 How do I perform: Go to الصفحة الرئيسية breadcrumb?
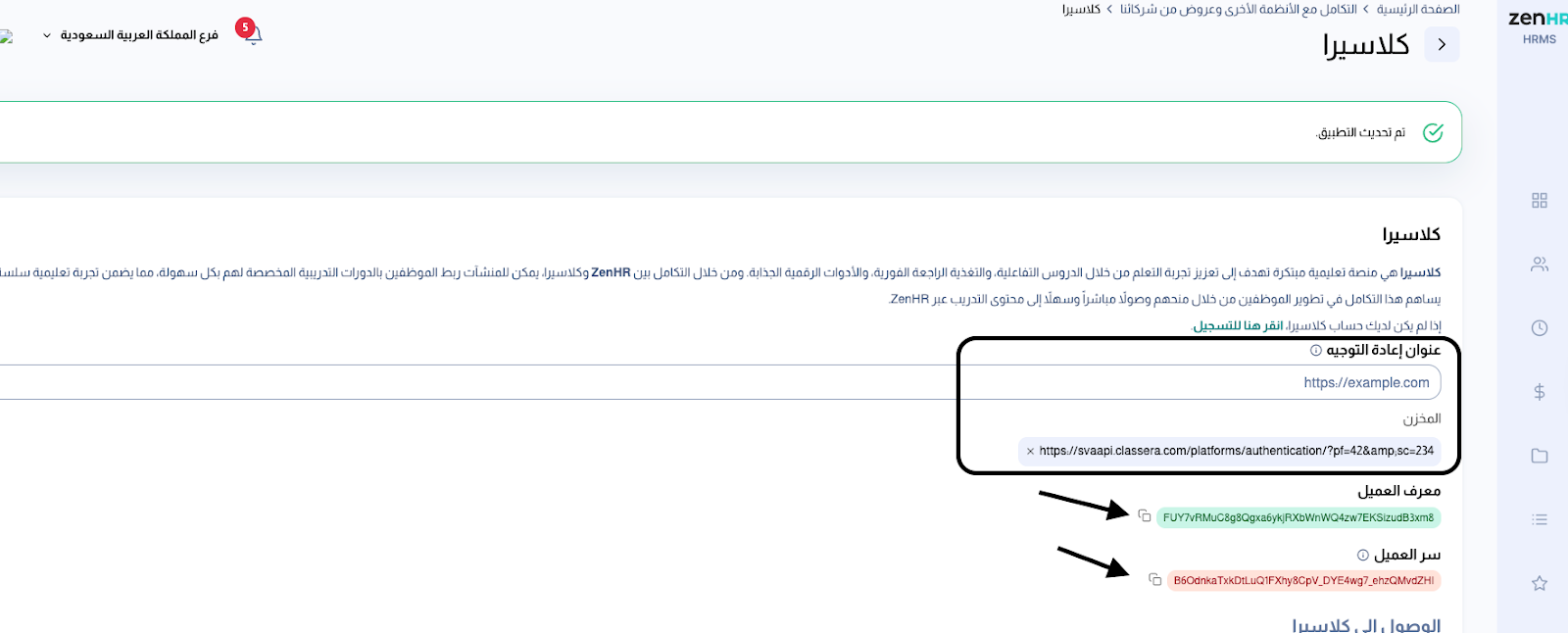[x=1418, y=9]
